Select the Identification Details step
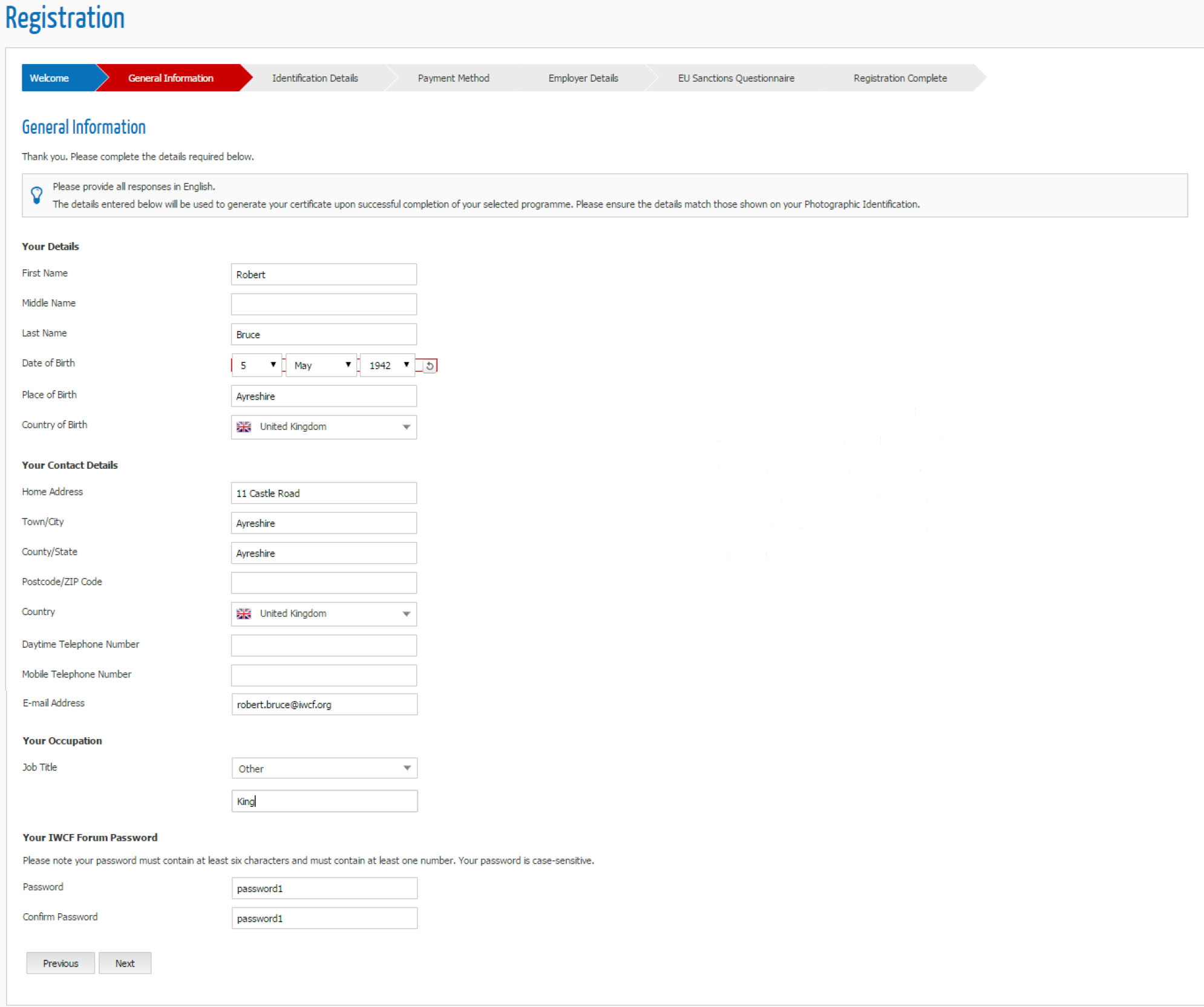 (x=315, y=78)
